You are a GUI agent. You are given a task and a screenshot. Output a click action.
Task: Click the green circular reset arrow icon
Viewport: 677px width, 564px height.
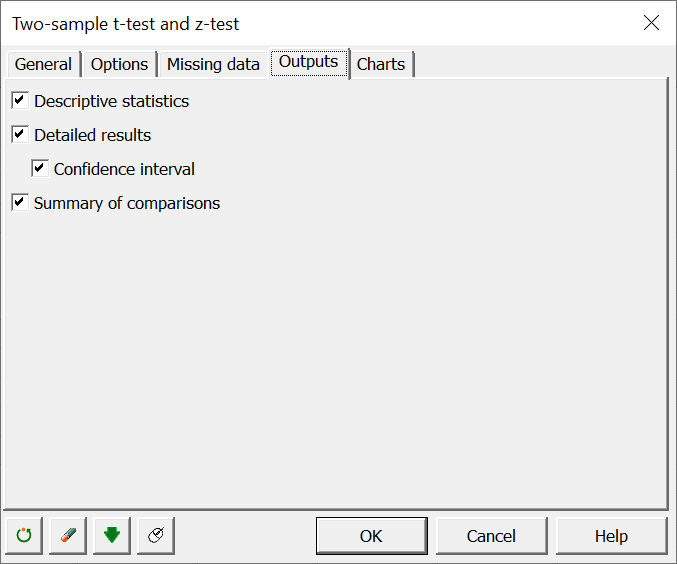tap(24, 535)
